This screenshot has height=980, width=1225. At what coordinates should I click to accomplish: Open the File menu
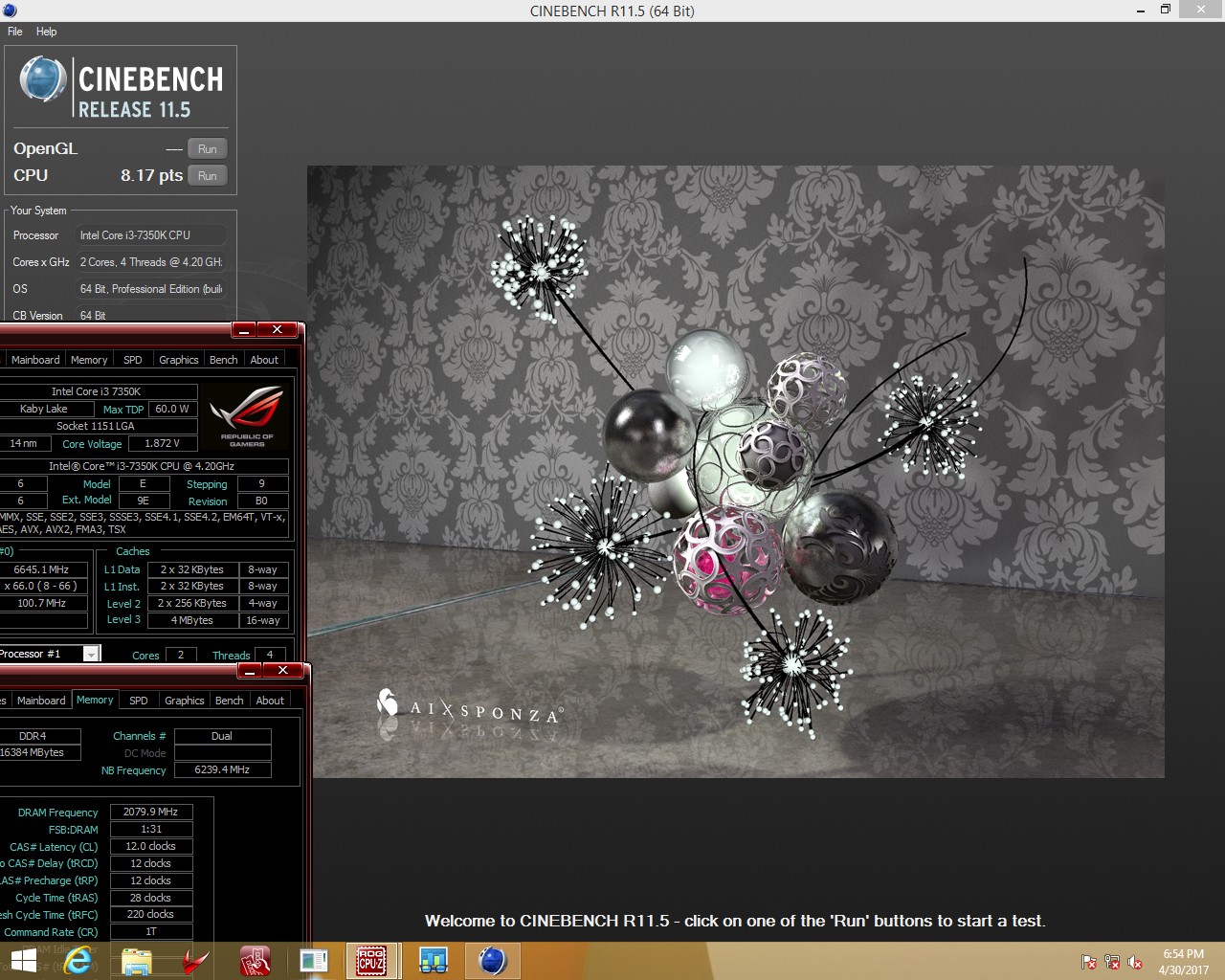tap(15, 32)
